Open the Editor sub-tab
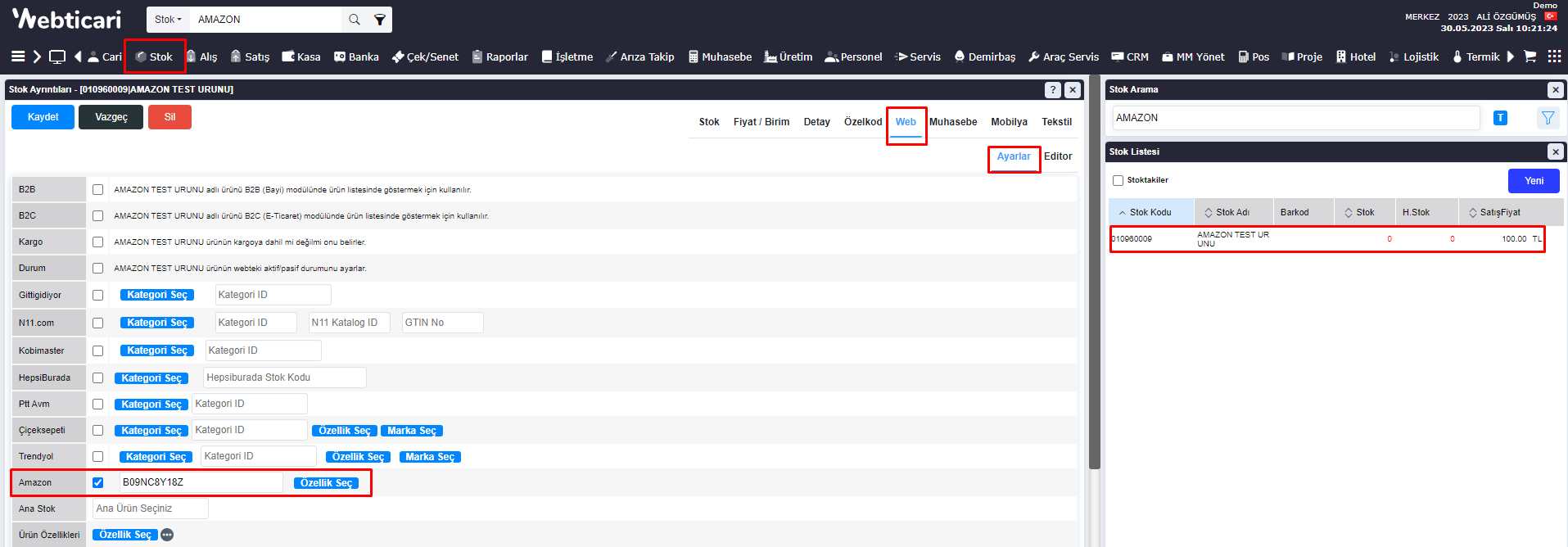This screenshot has width=1568, height=547. pos(1058,156)
